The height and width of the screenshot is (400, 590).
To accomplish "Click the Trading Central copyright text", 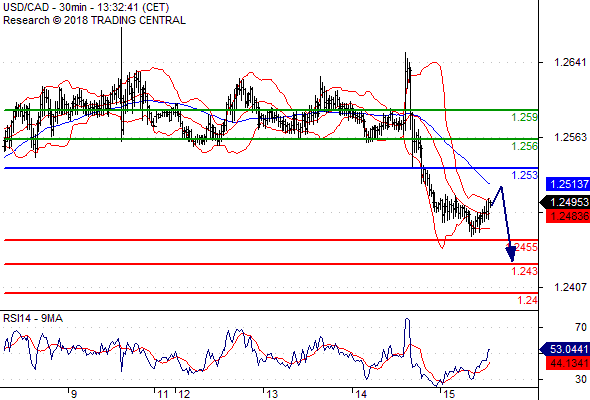I will (94, 20).
